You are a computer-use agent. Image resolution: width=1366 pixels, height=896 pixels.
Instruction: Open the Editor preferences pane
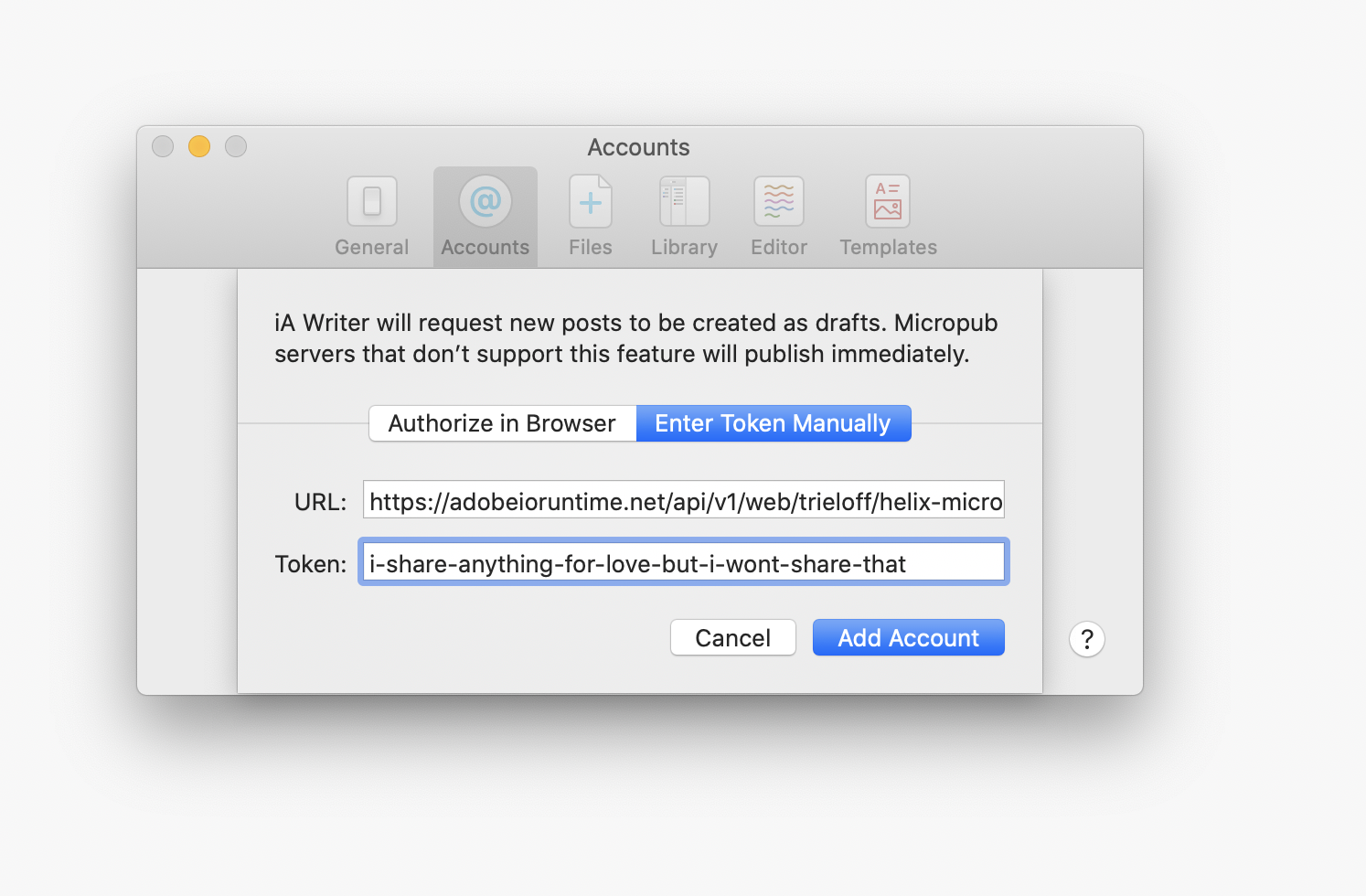[779, 217]
